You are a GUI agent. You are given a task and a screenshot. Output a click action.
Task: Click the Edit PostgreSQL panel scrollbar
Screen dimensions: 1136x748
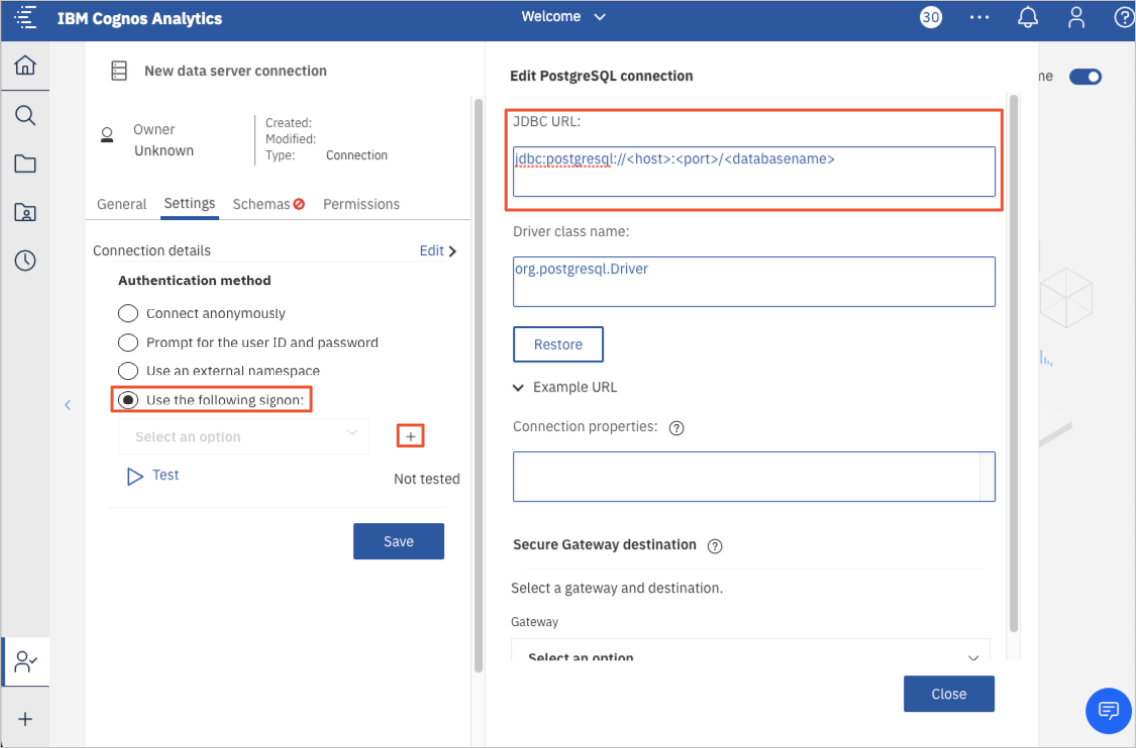(x=1014, y=362)
